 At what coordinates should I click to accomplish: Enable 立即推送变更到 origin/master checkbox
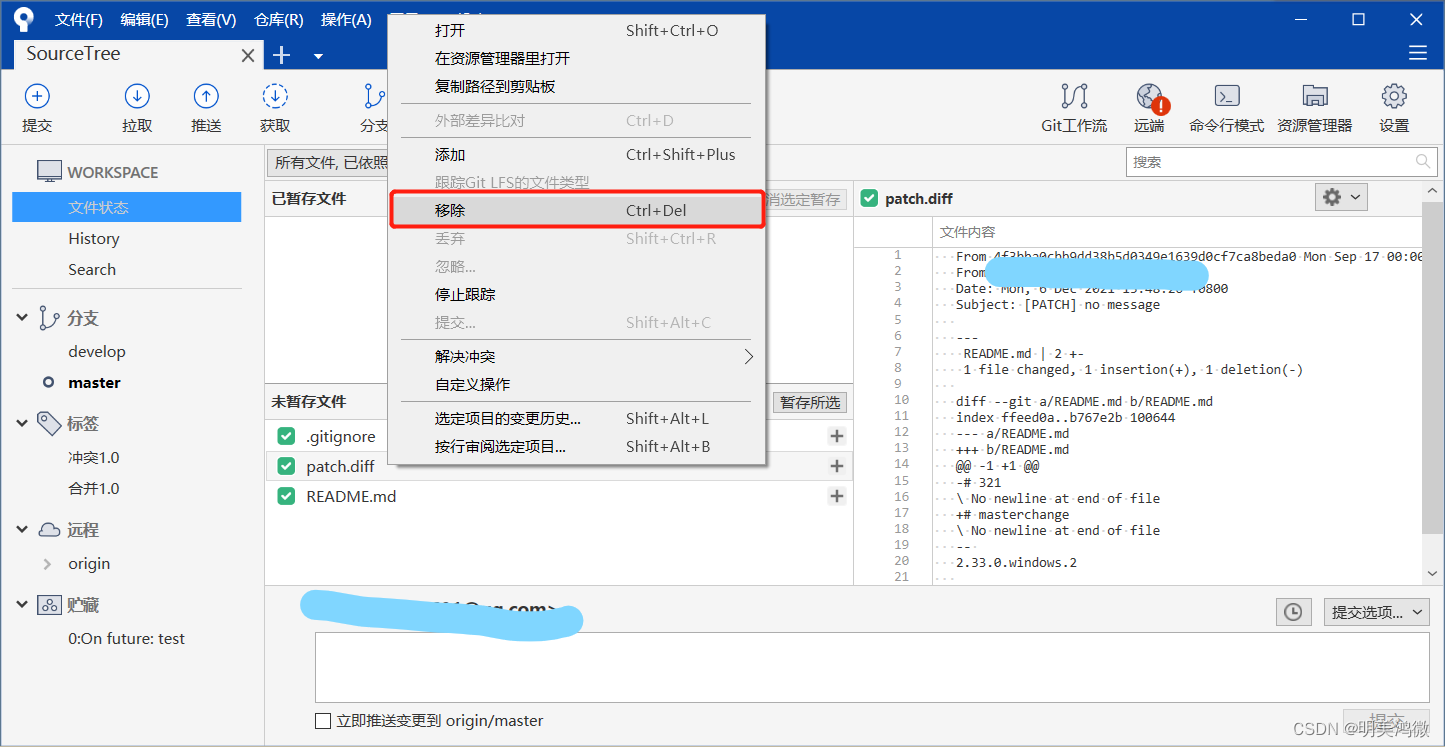(323, 721)
